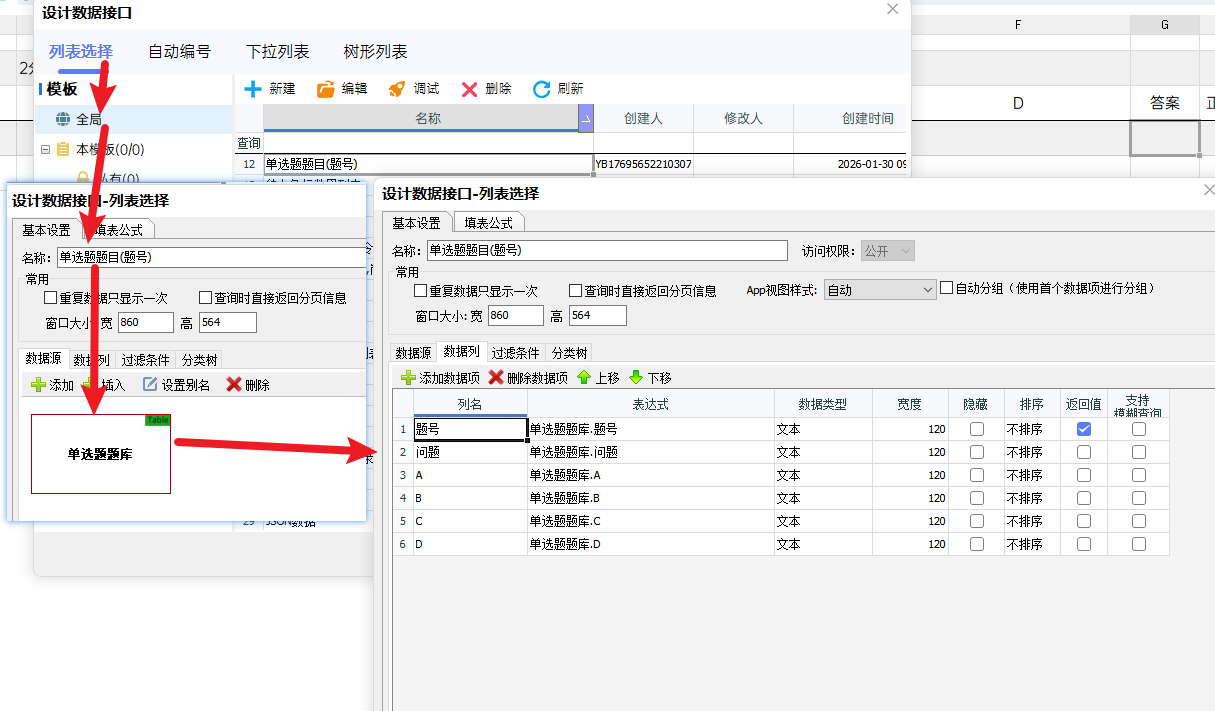This screenshot has height=711, width=1215.
Task: Click the 刷新 refresh icon
Action: click(541, 89)
